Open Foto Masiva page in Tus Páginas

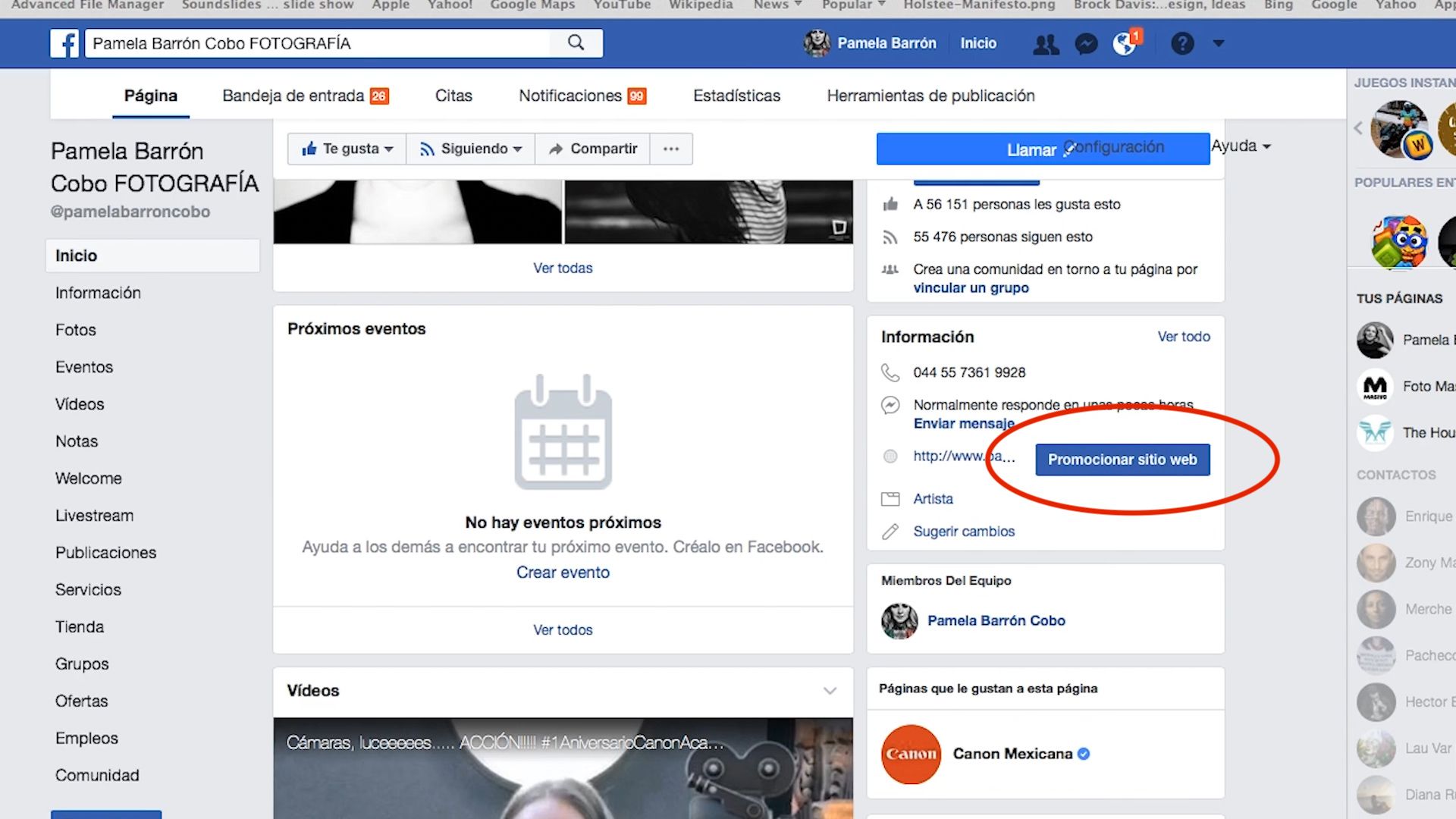click(1404, 387)
